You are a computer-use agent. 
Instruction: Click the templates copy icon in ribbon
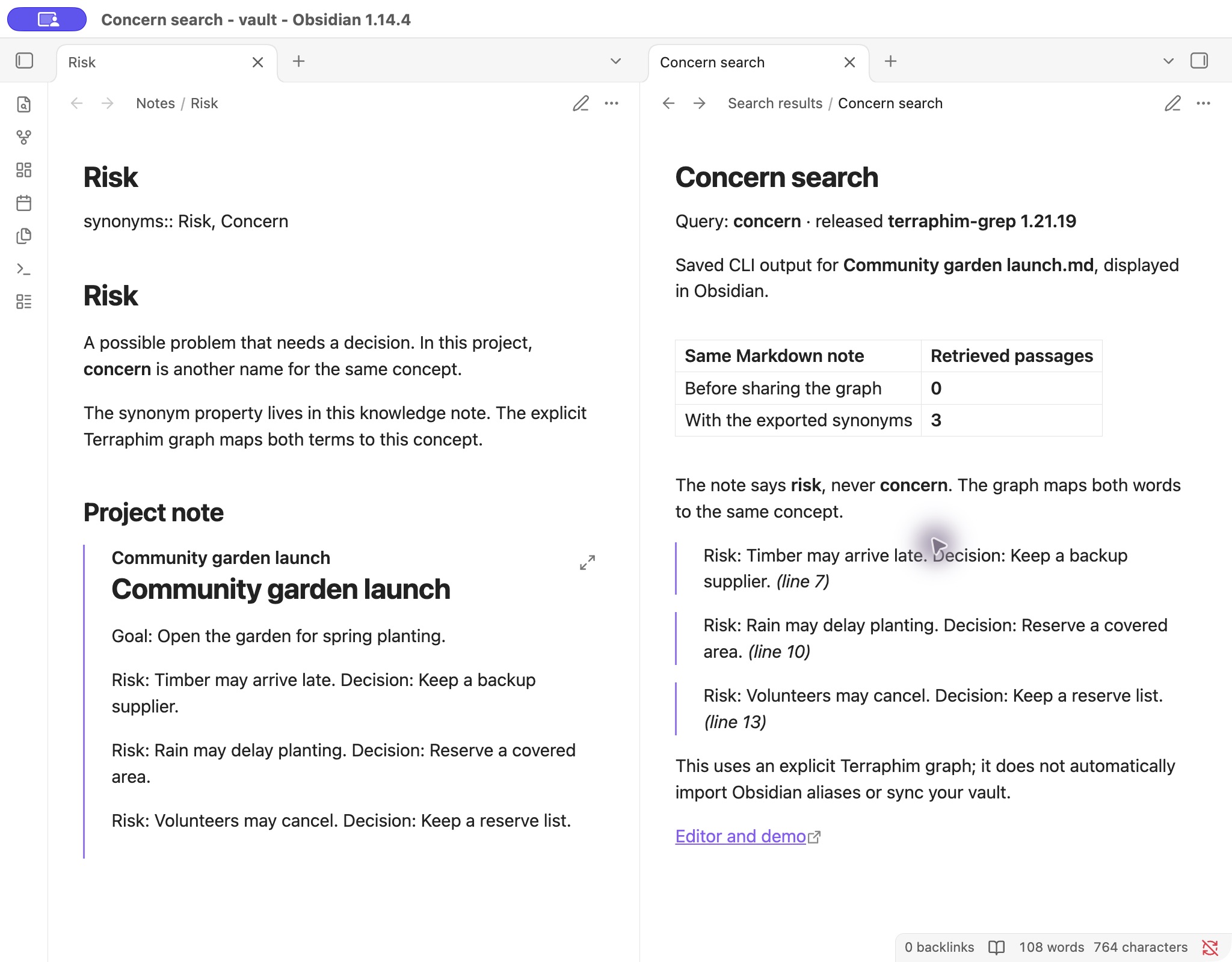point(24,236)
